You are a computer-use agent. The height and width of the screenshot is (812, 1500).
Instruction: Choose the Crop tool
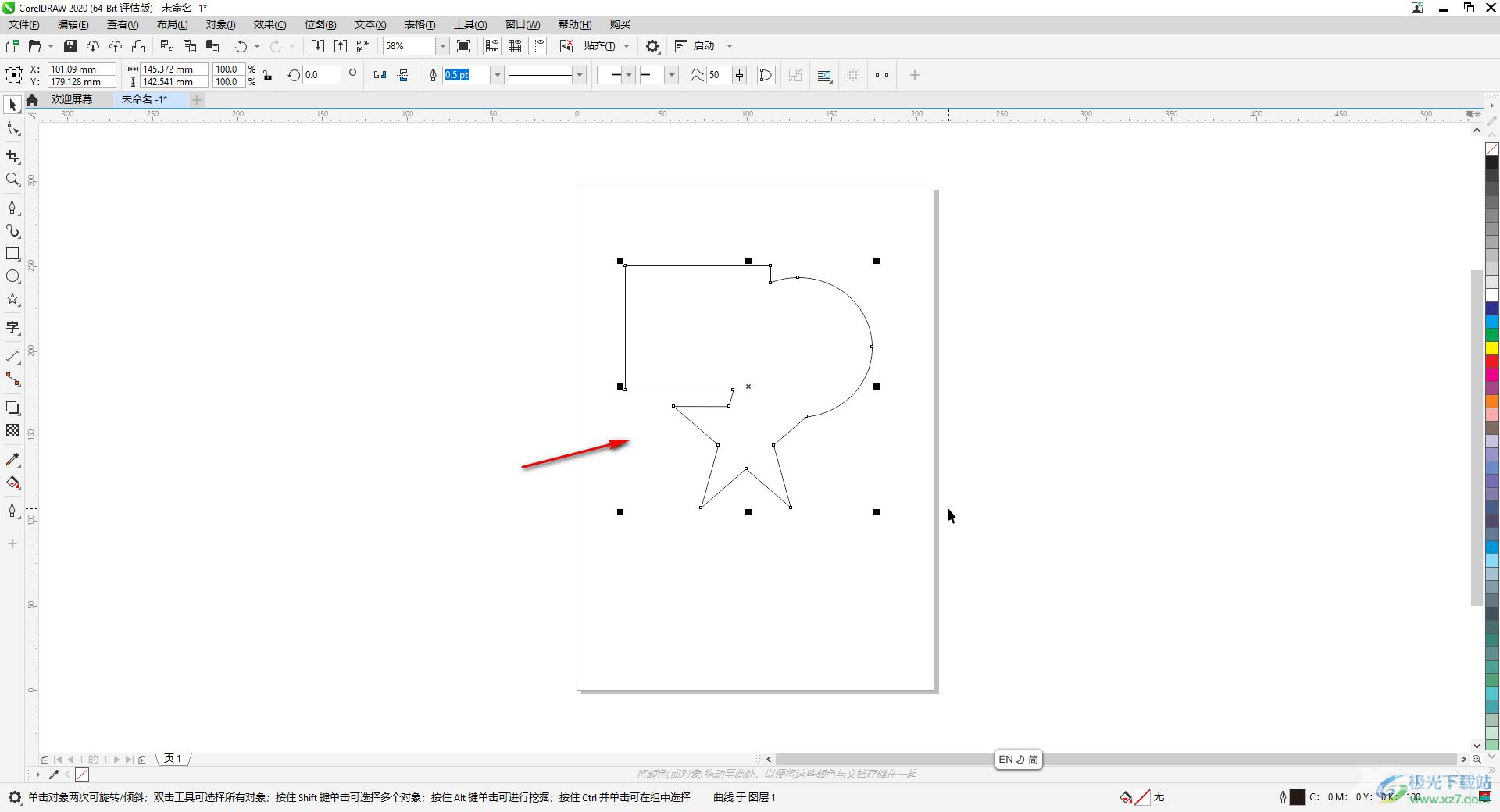12,157
